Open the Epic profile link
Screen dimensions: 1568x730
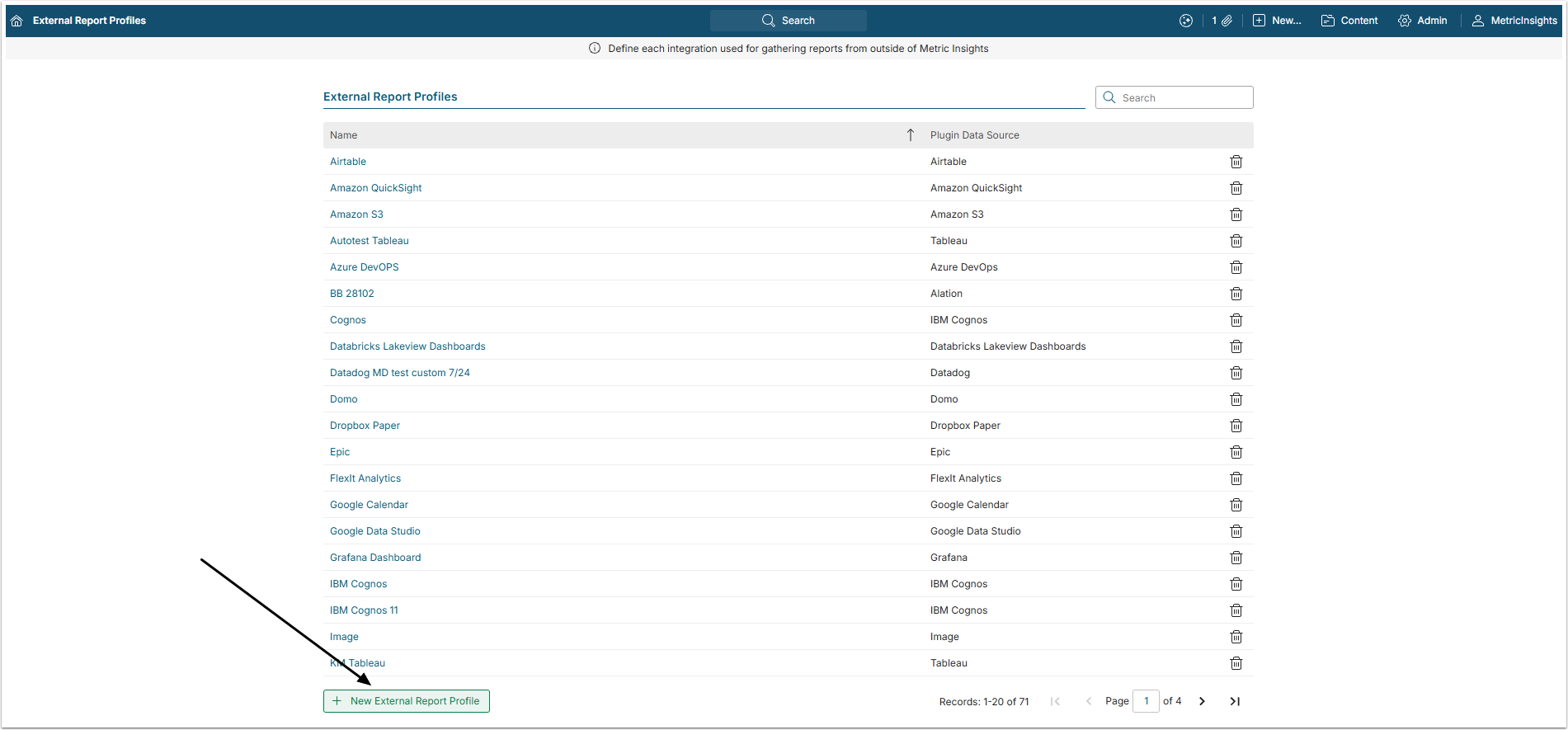coord(340,452)
